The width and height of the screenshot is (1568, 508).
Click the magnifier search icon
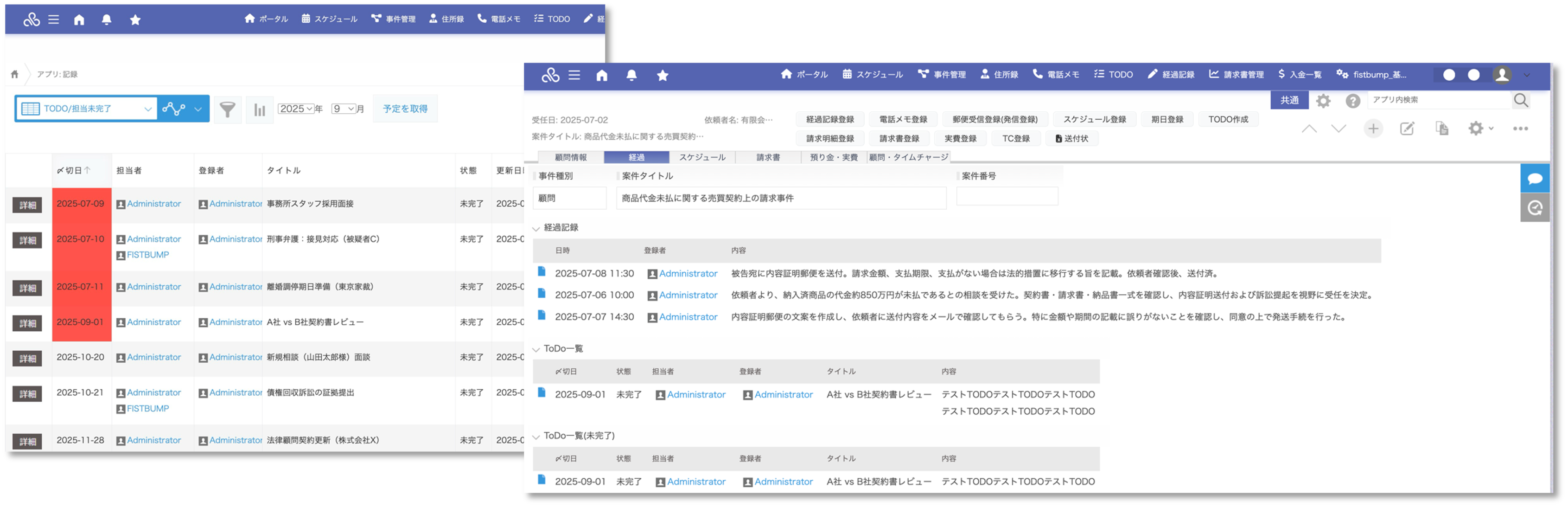pyautogui.click(x=1521, y=101)
